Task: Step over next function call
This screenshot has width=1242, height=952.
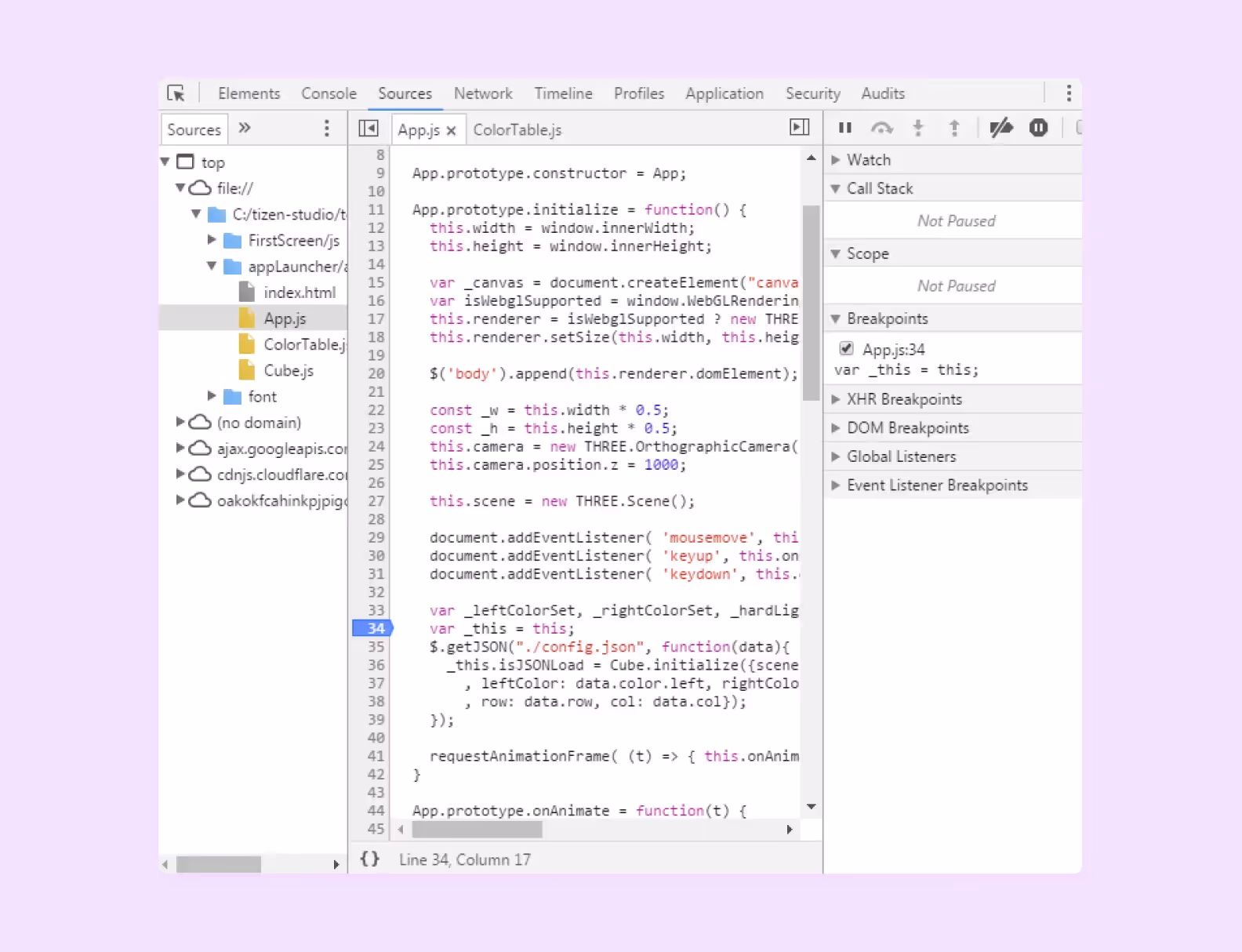Action: point(882,128)
